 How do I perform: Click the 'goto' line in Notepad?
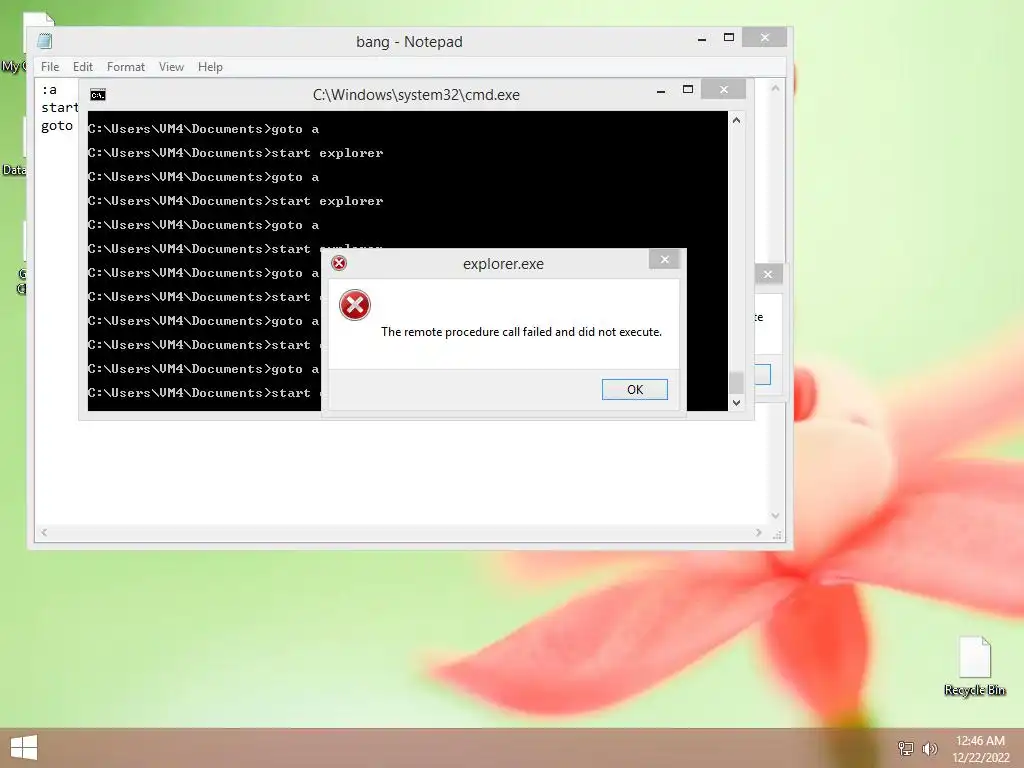click(57, 125)
